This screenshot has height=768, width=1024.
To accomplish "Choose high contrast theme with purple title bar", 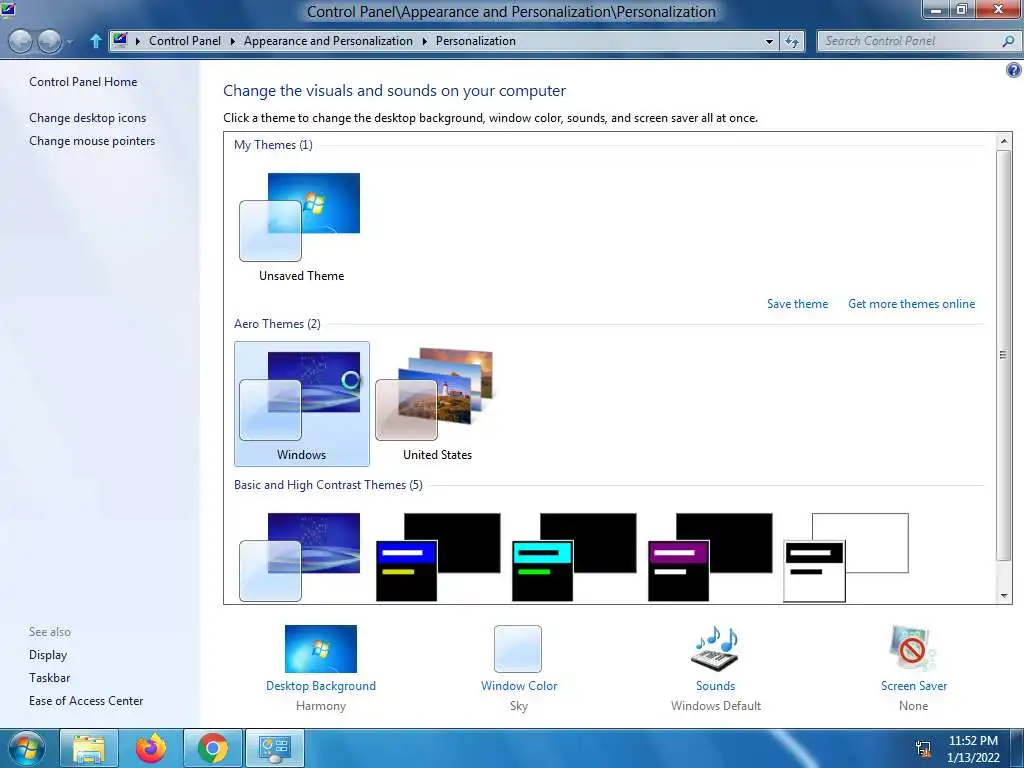I will [x=710, y=557].
